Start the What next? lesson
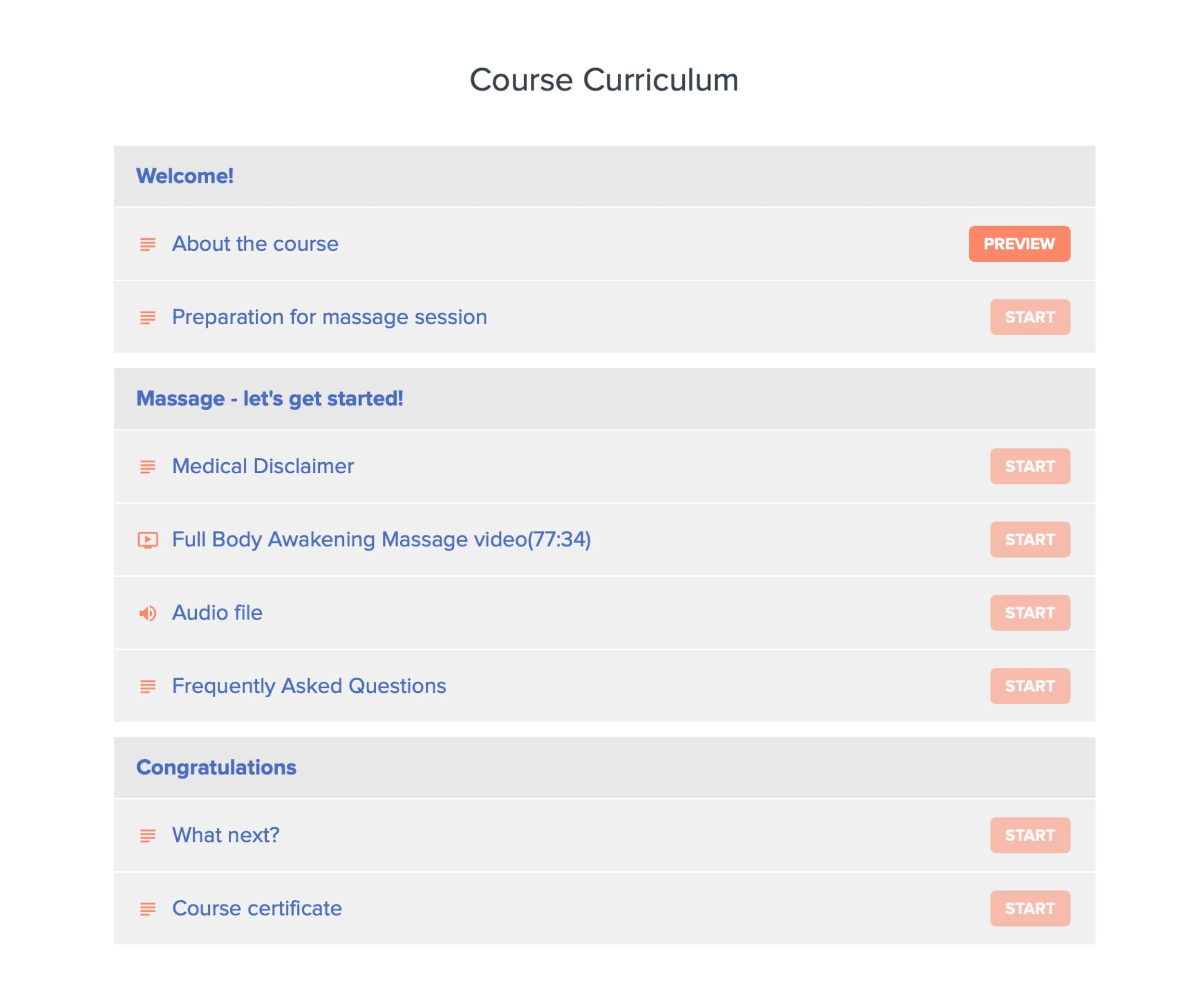The width and height of the screenshot is (1204, 999). pos(1030,835)
